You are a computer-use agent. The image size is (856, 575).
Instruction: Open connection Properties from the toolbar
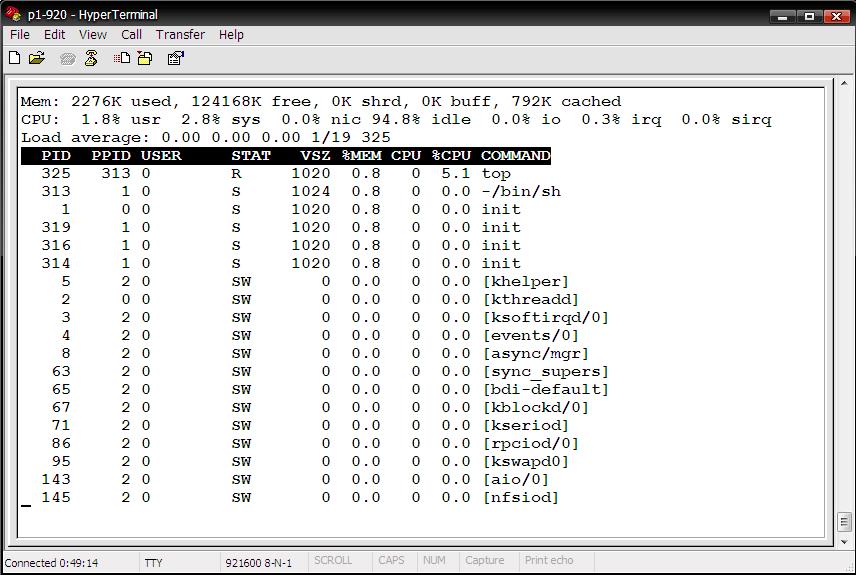coord(175,59)
